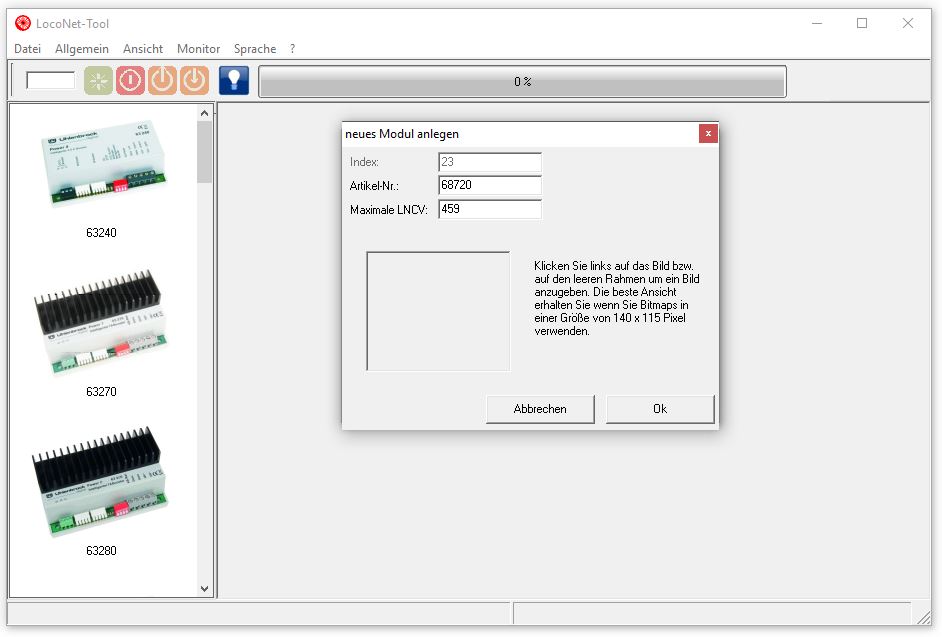Close the LocoNet-Tool window

tap(908, 23)
